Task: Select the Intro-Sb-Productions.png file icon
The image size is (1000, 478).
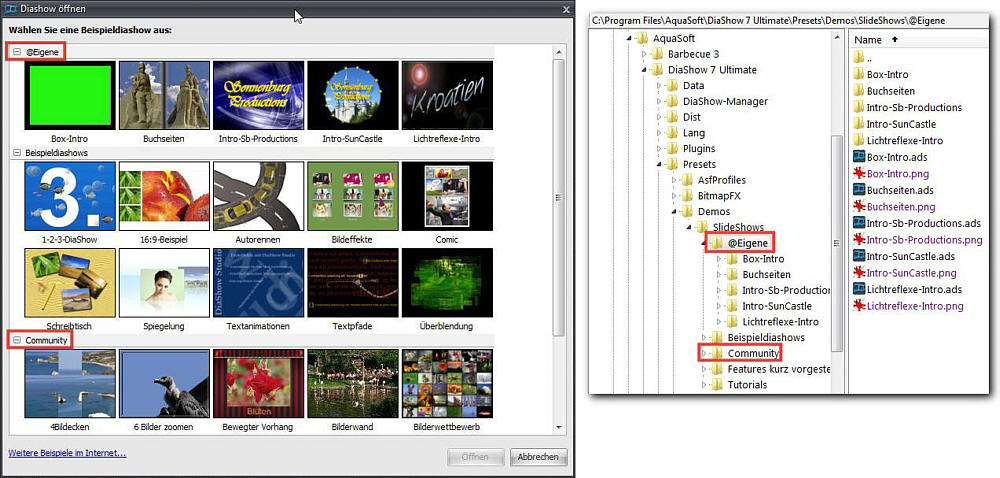Action: (x=858, y=240)
